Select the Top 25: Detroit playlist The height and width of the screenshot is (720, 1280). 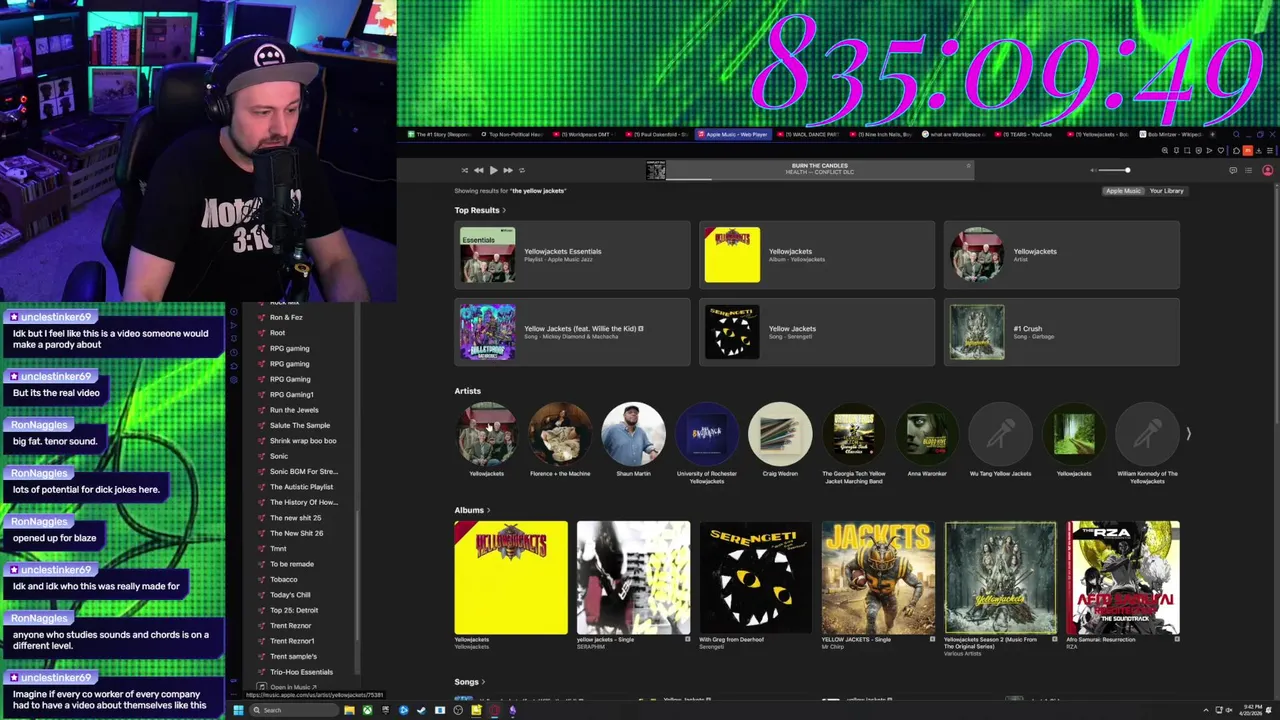(x=294, y=610)
